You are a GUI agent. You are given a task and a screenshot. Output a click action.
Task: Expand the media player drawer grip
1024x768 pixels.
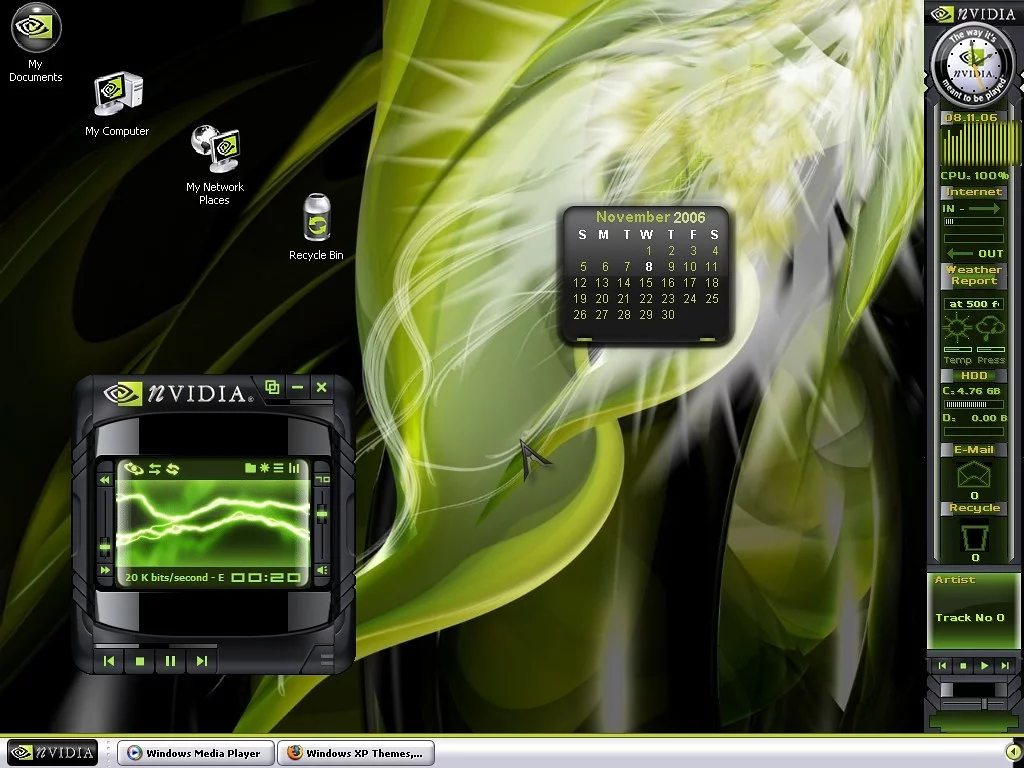(x=327, y=659)
